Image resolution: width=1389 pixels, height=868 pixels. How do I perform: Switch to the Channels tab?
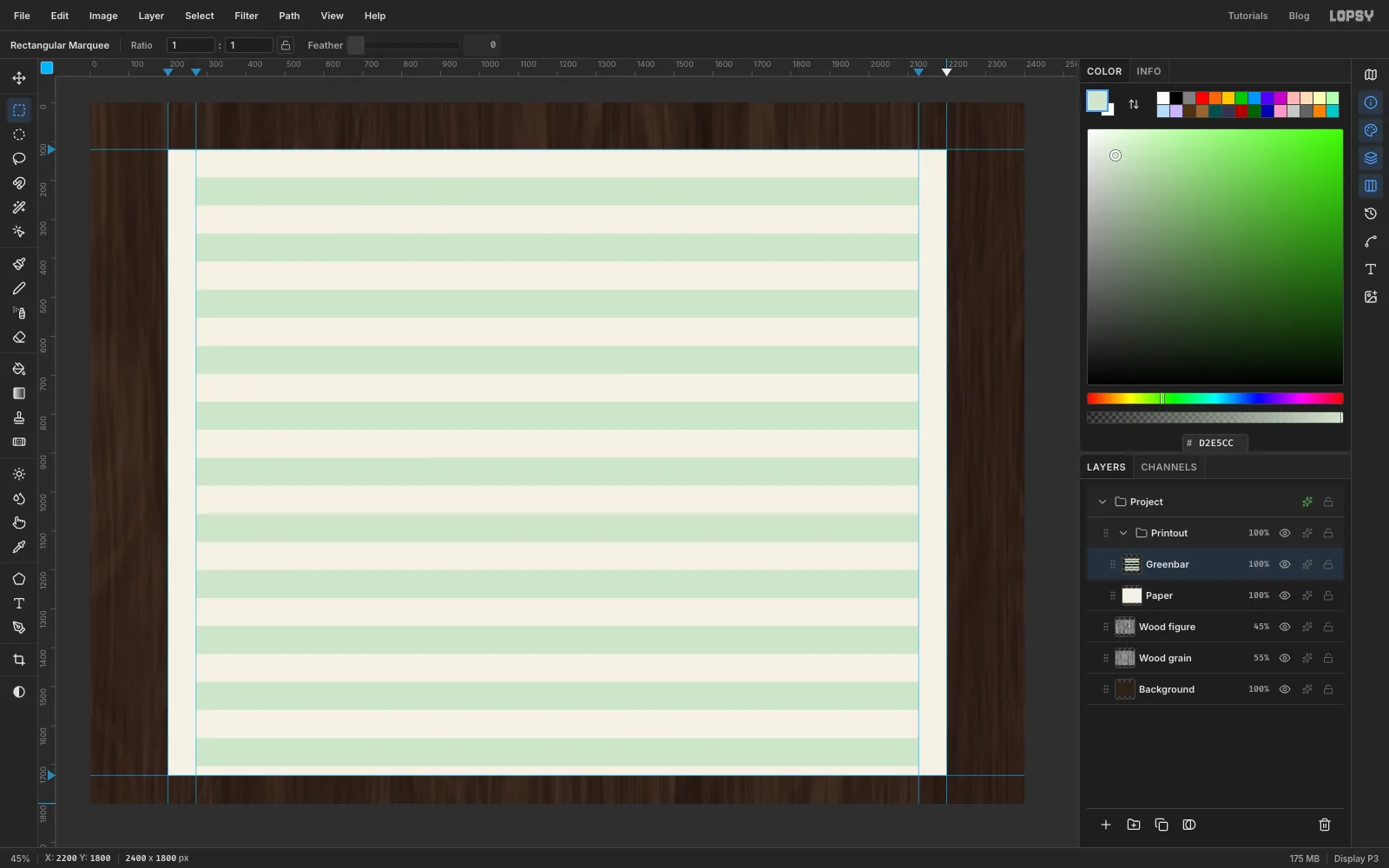[x=1168, y=467]
